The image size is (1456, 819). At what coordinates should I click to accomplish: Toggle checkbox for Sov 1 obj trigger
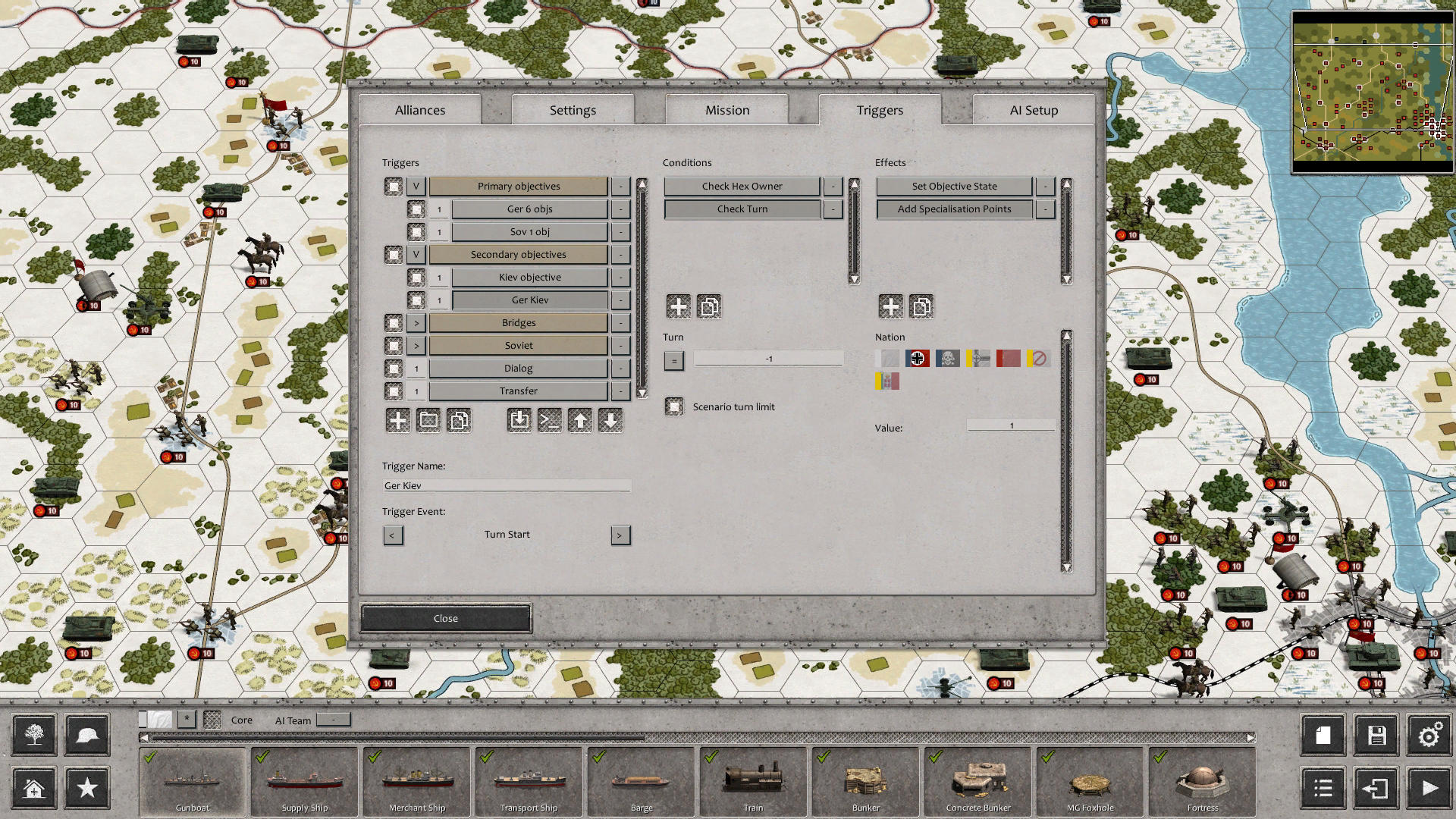416,231
